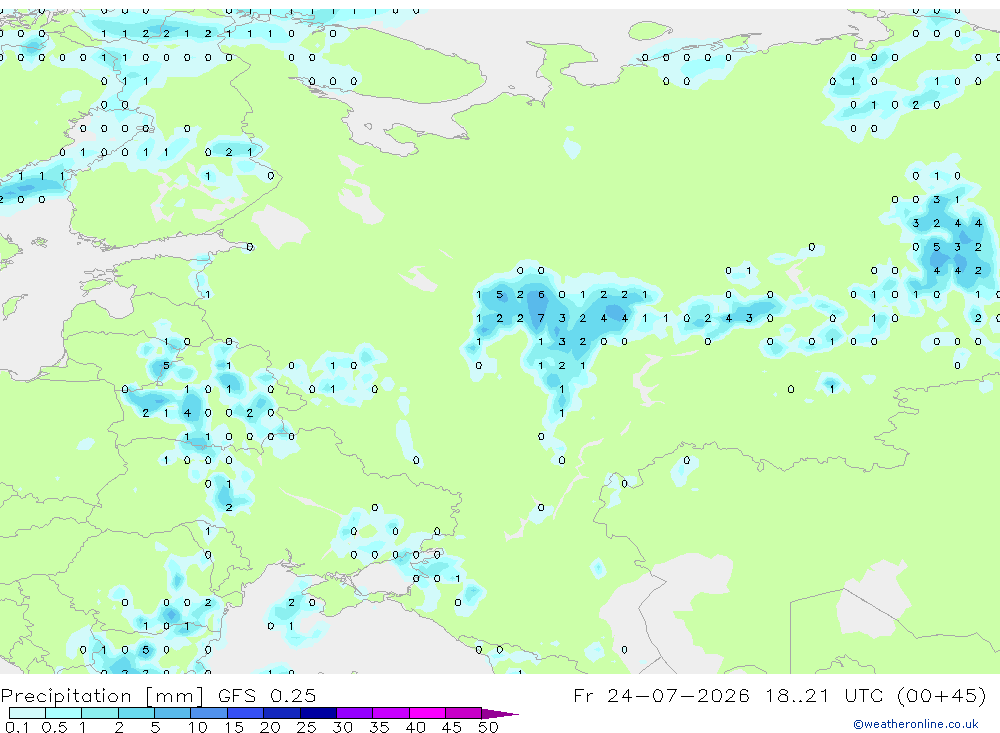Click the '6' precipitation value in central cluster

[541, 295]
